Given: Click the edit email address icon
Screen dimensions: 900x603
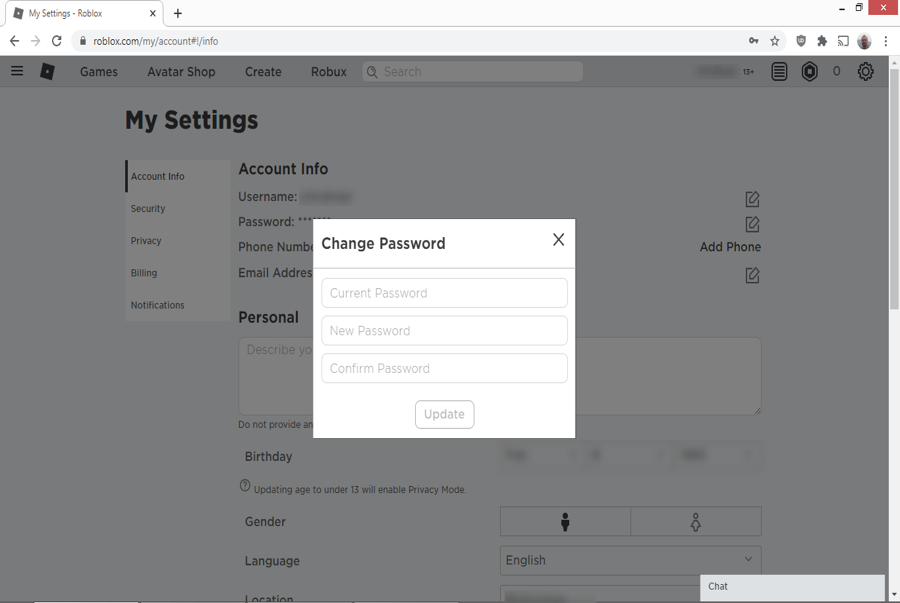Looking at the screenshot, I should click(x=752, y=275).
